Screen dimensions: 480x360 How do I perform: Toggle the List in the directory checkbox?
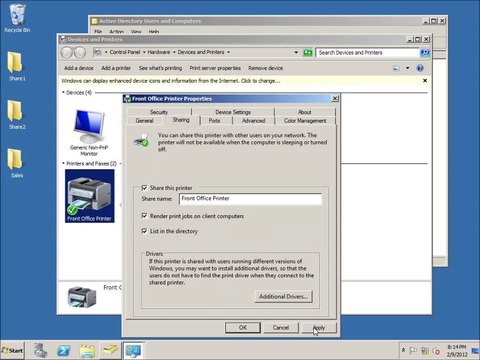144,231
